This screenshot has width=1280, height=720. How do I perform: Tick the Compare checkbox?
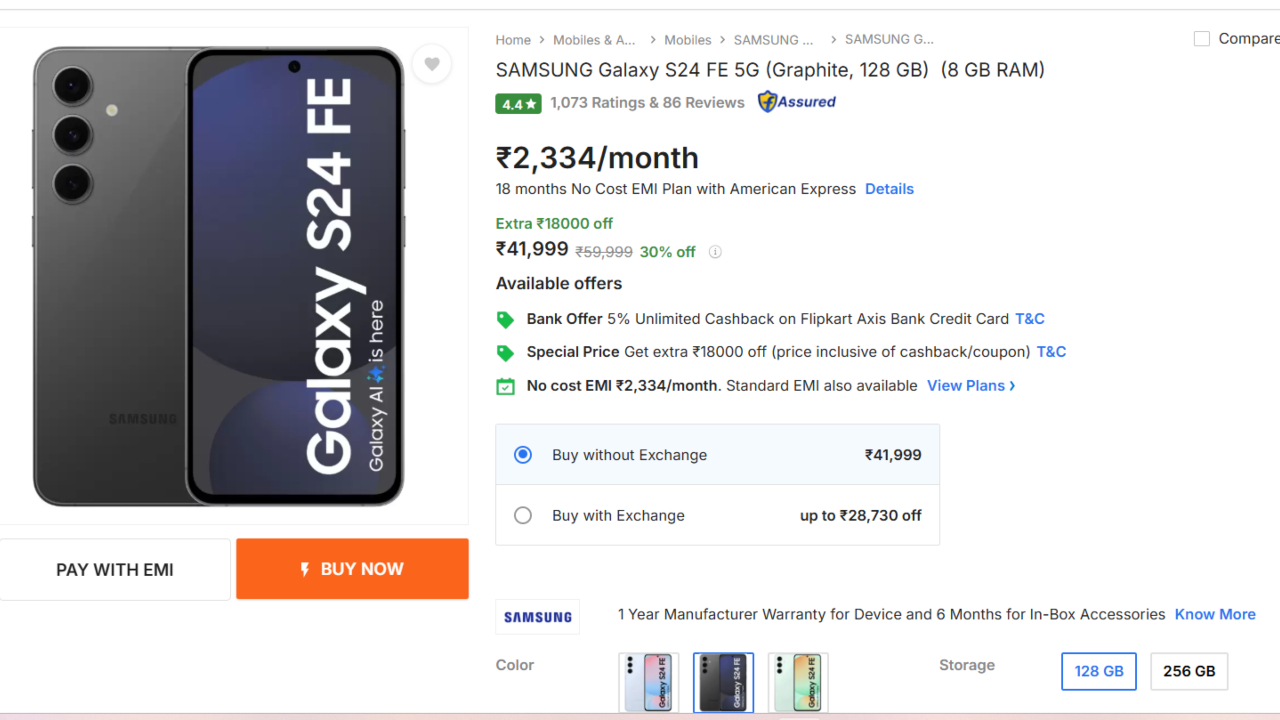1202,39
